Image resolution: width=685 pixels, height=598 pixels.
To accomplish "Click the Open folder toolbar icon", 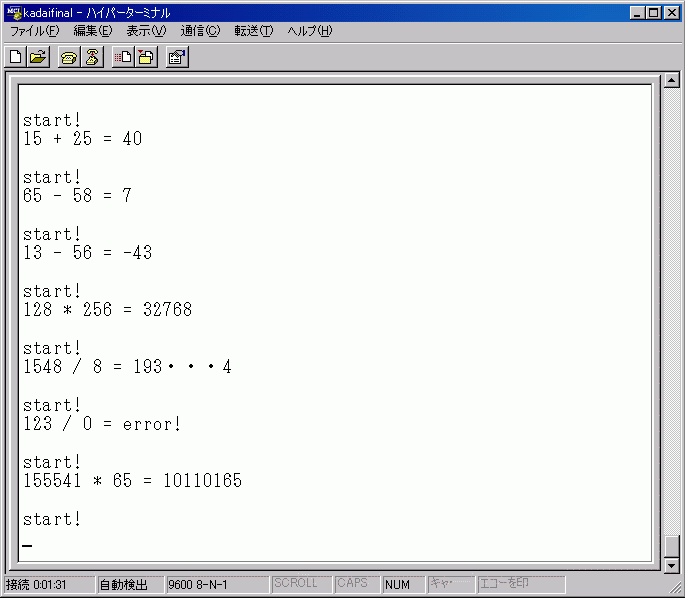I will click(38, 57).
